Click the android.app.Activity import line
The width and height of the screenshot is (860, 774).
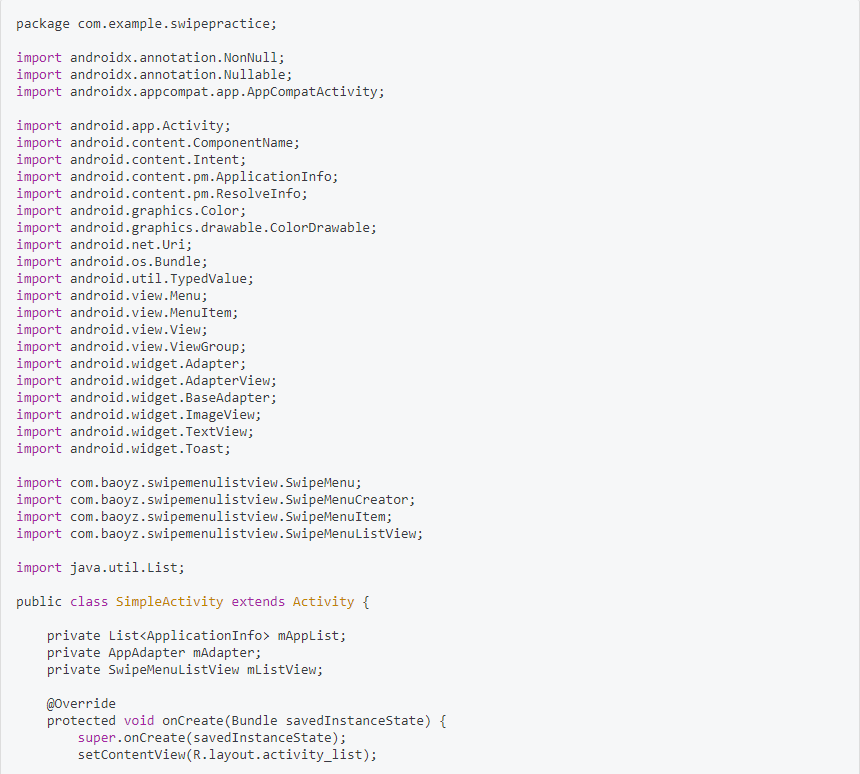(x=123, y=126)
